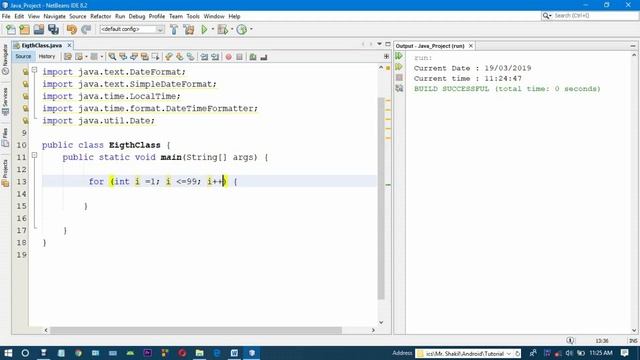The image size is (640, 360).
Task: Expand the Run Project dropdown arrow
Action: 212,29
